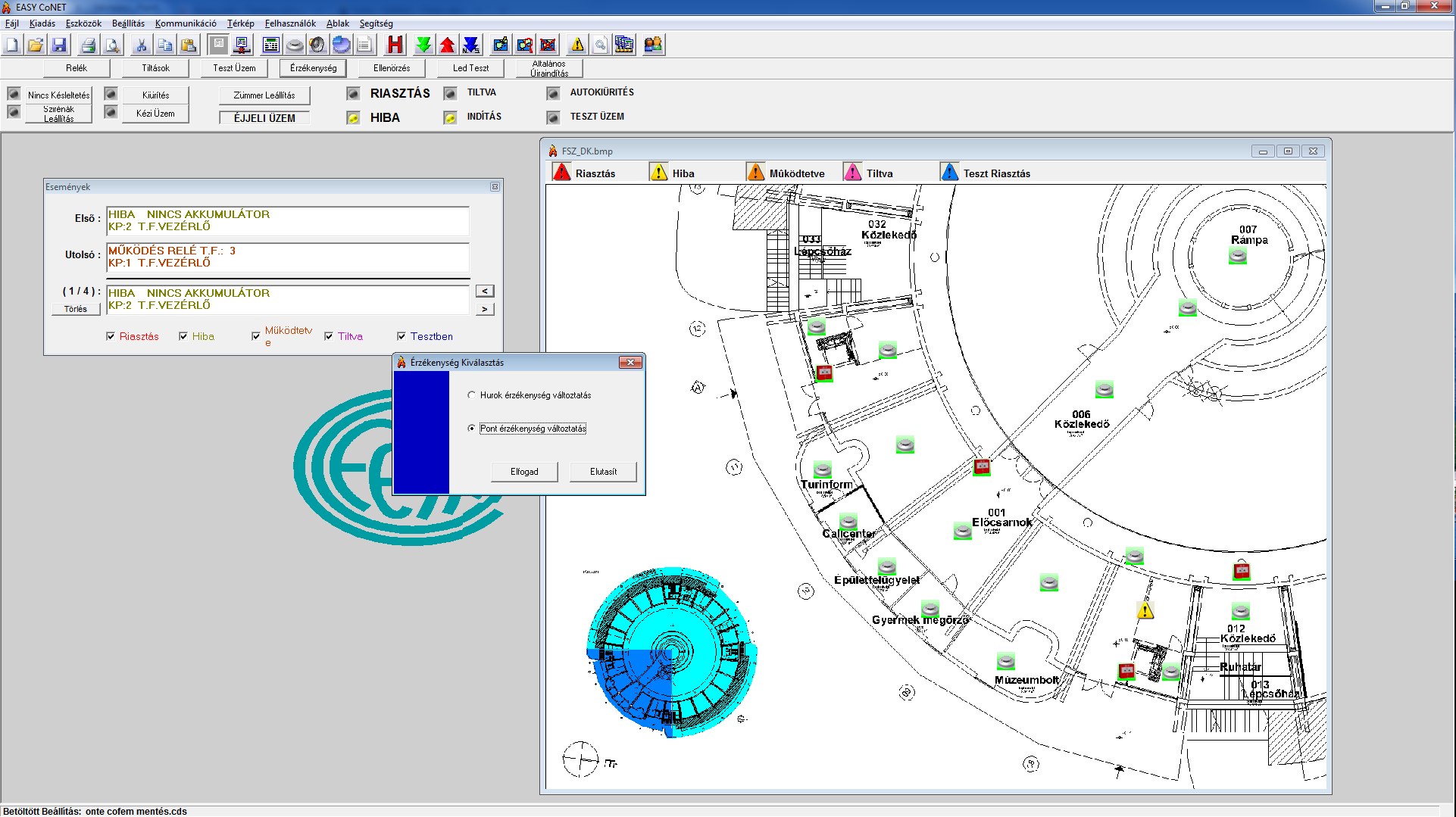Click the yellow fault triangle on floor map

click(1145, 610)
